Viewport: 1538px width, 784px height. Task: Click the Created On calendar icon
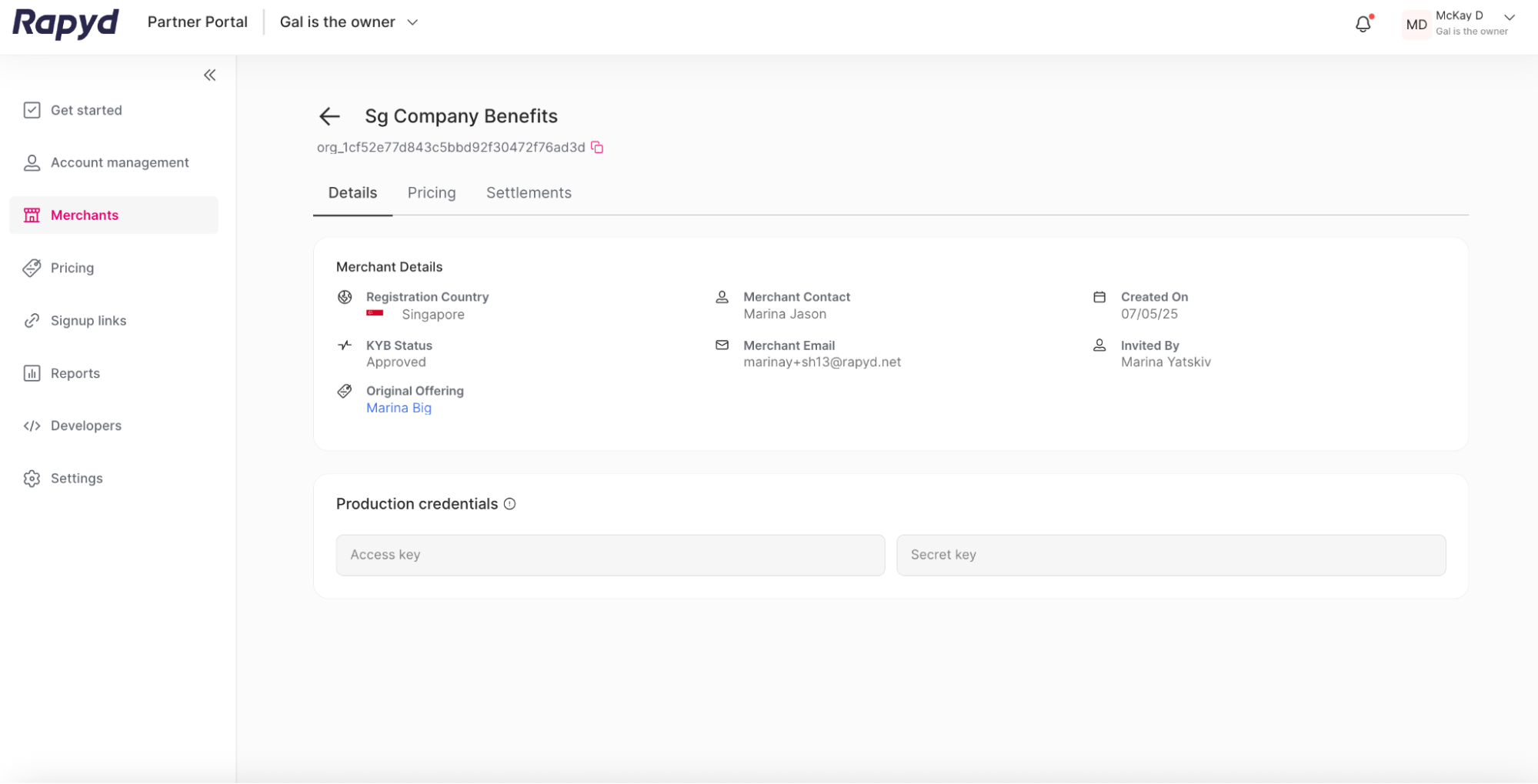1099,297
